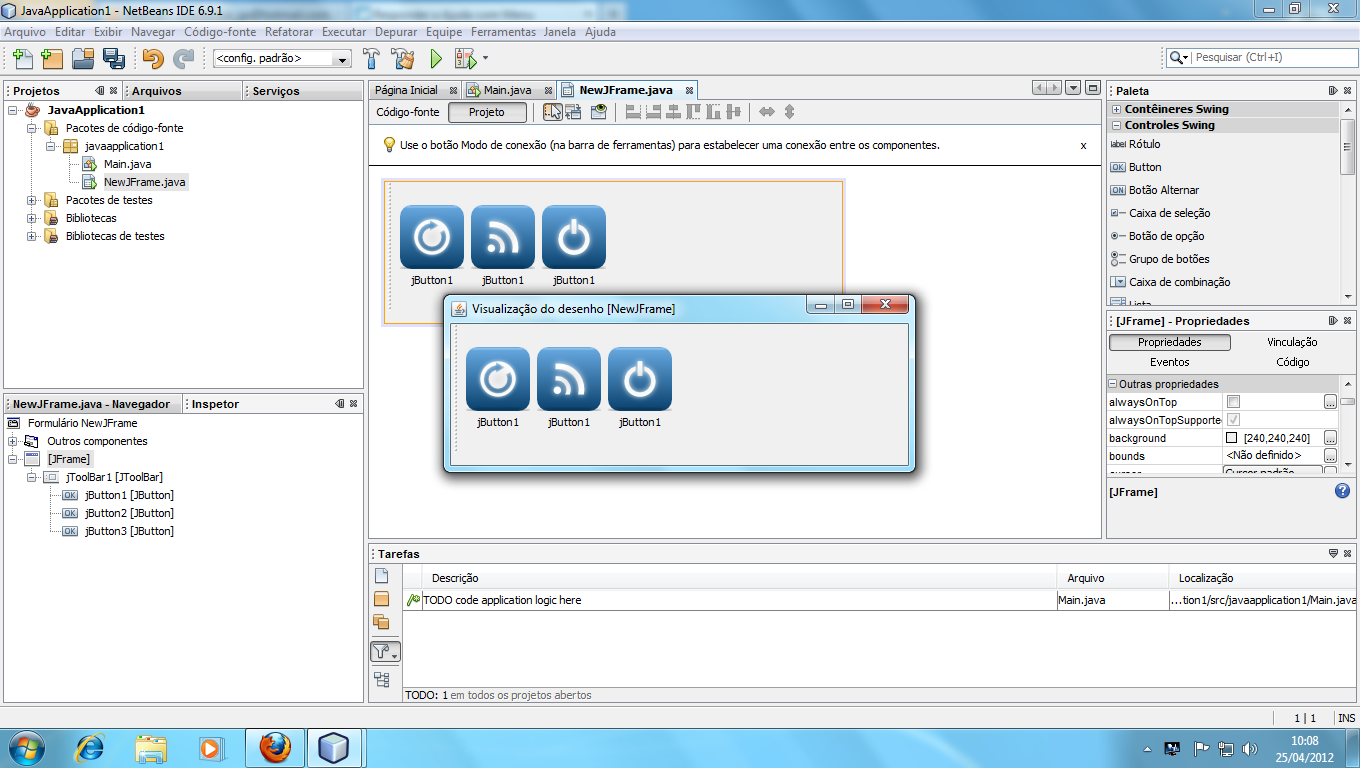Click the Redo toolbar icon
Image resolution: width=1360 pixels, height=768 pixels.
pos(183,58)
